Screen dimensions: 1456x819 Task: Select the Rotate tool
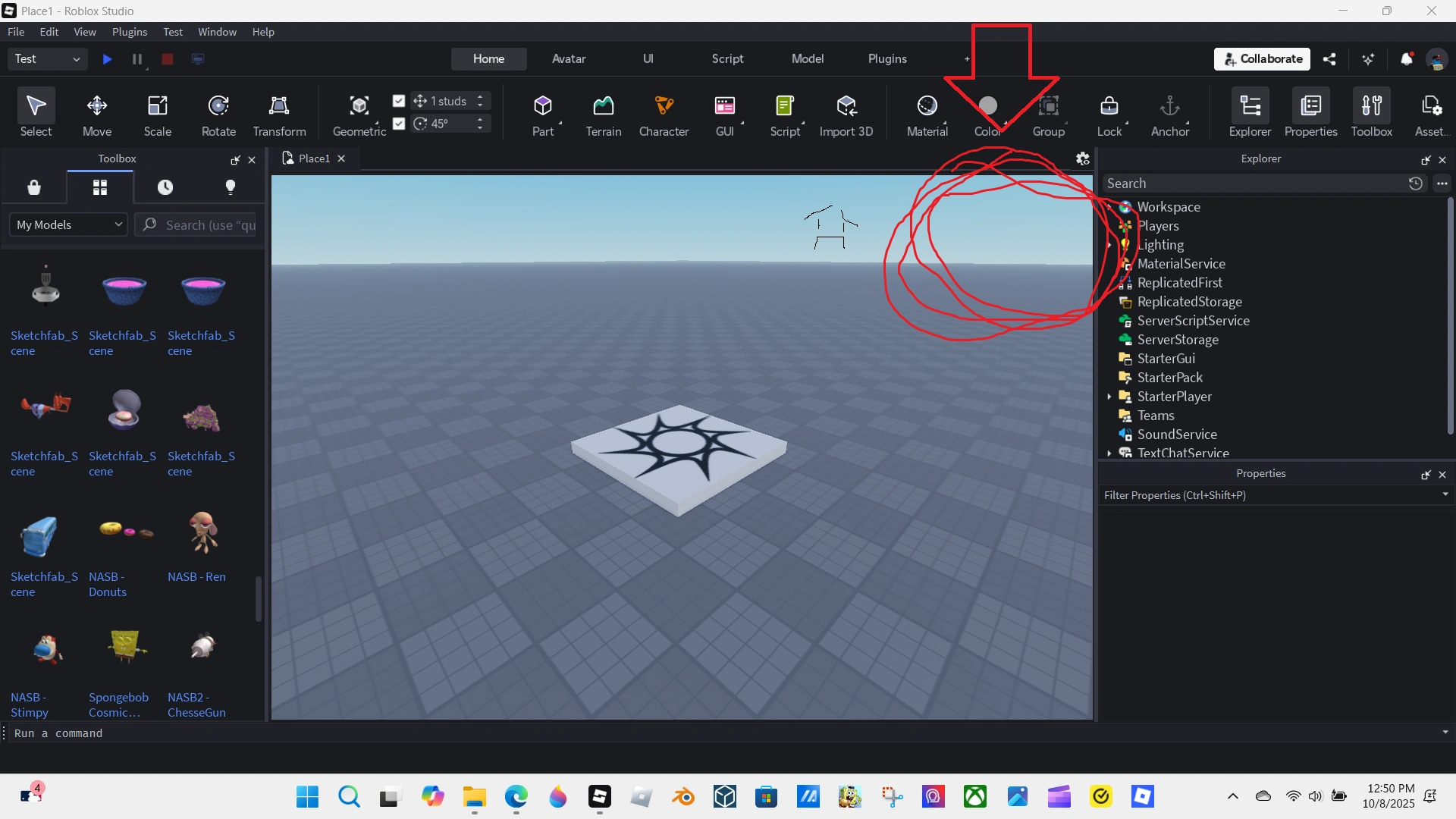tap(218, 112)
